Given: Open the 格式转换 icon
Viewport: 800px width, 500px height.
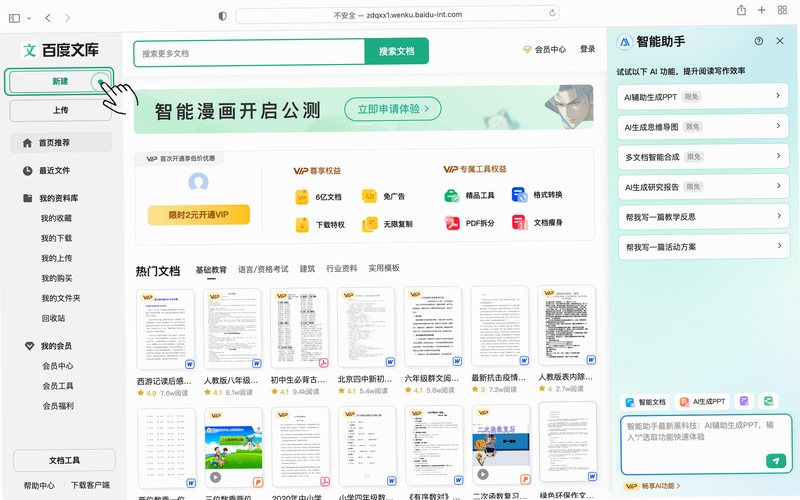Looking at the screenshot, I should click(519, 195).
